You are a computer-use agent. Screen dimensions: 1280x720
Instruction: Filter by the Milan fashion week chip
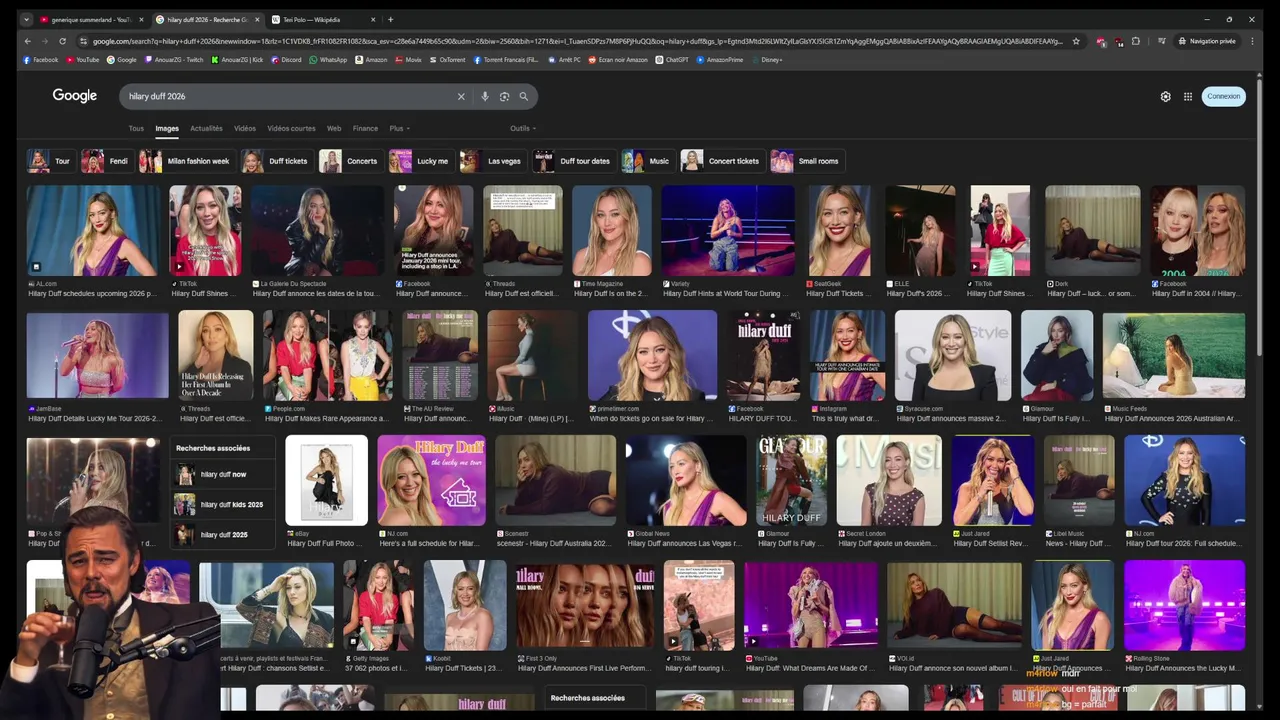[x=186, y=161]
